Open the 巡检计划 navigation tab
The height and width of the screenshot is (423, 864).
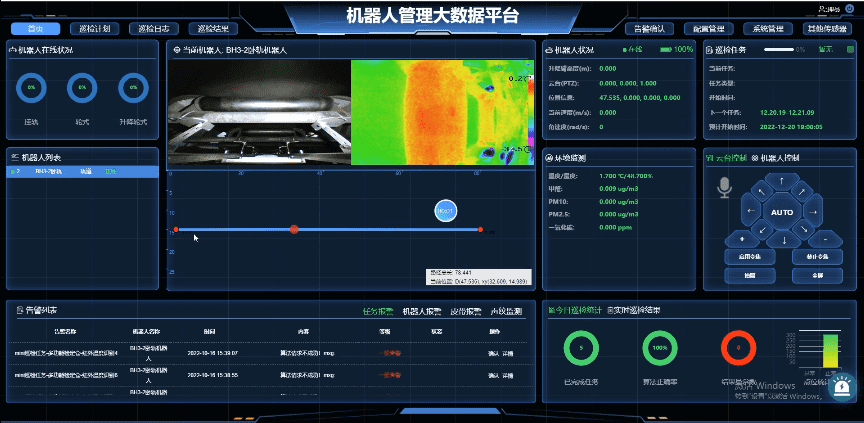(x=94, y=29)
